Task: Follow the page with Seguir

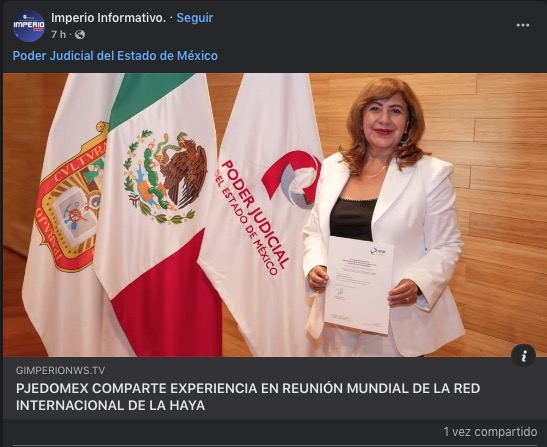Action: [195, 17]
